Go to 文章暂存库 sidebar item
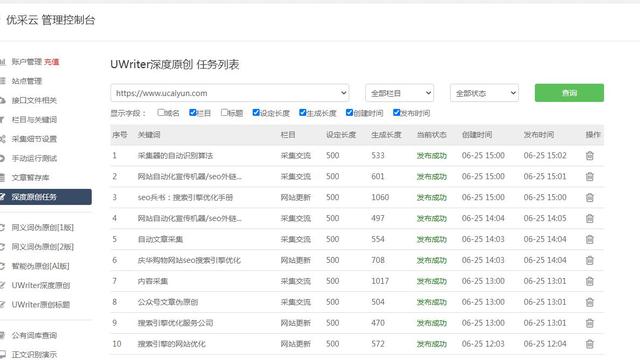 30,178
